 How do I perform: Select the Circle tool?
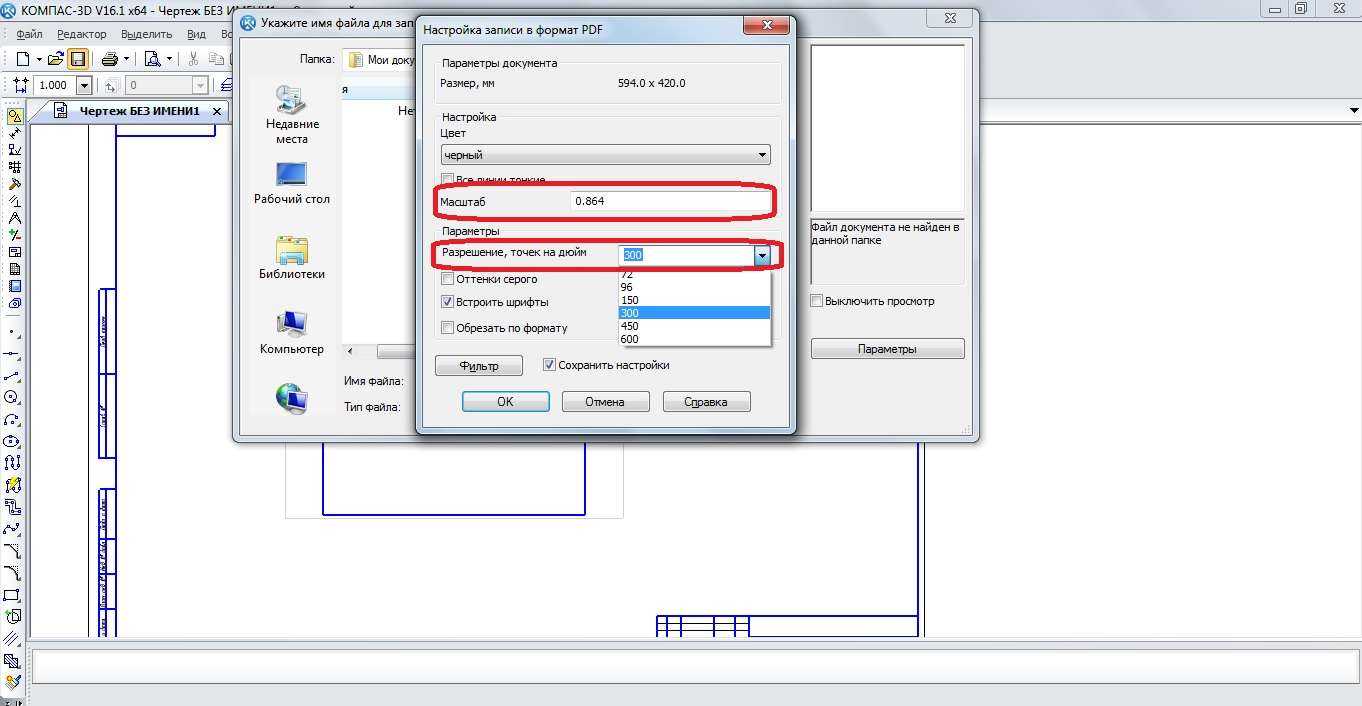pos(13,398)
